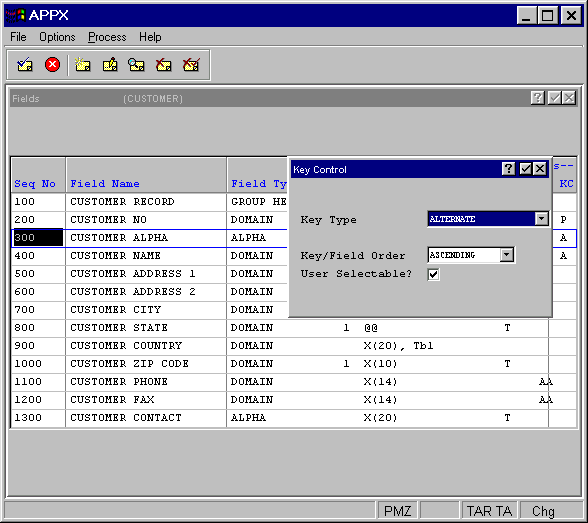The height and width of the screenshot is (523, 588).
Task: Confirm Key Control with the checkmark button
Action: pyautogui.click(x=525, y=169)
